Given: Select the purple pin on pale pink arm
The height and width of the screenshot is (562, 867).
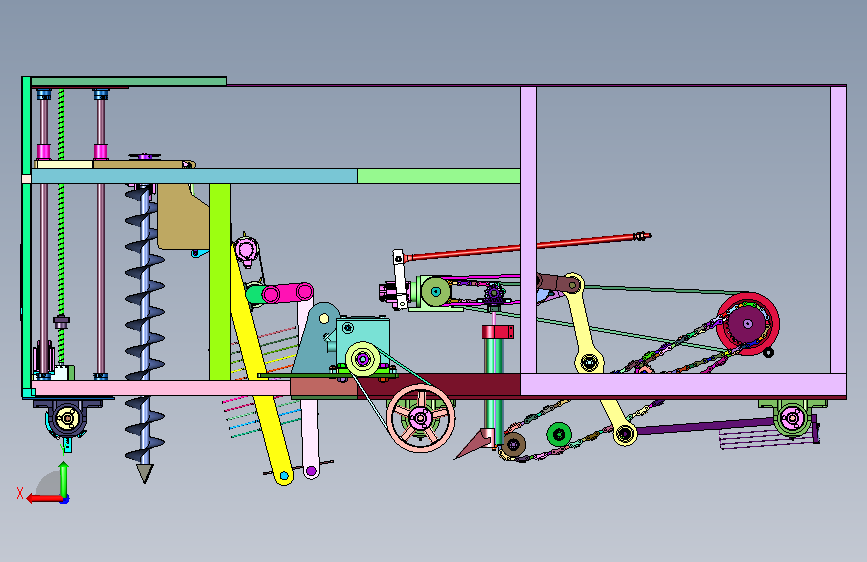Looking at the screenshot, I should (x=311, y=471).
